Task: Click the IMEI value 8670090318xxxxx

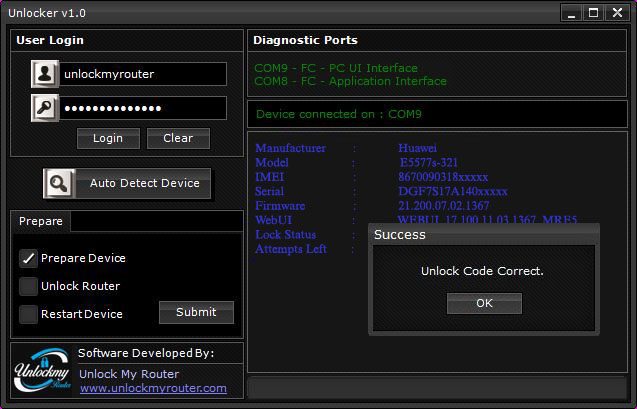Action: 443,177
